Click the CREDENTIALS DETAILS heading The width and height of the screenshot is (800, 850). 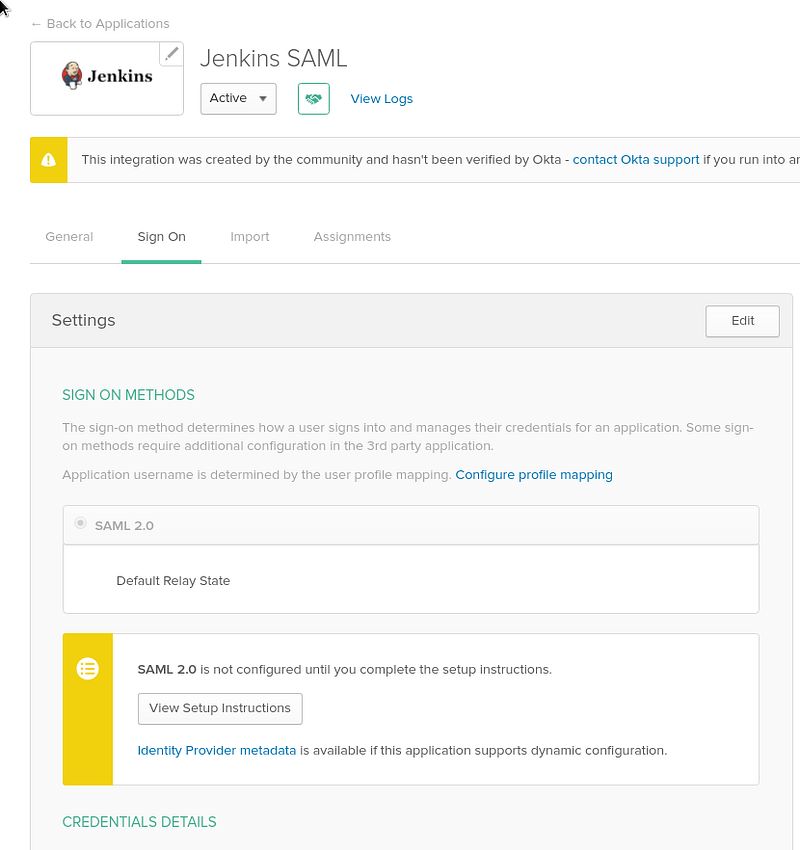click(139, 822)
